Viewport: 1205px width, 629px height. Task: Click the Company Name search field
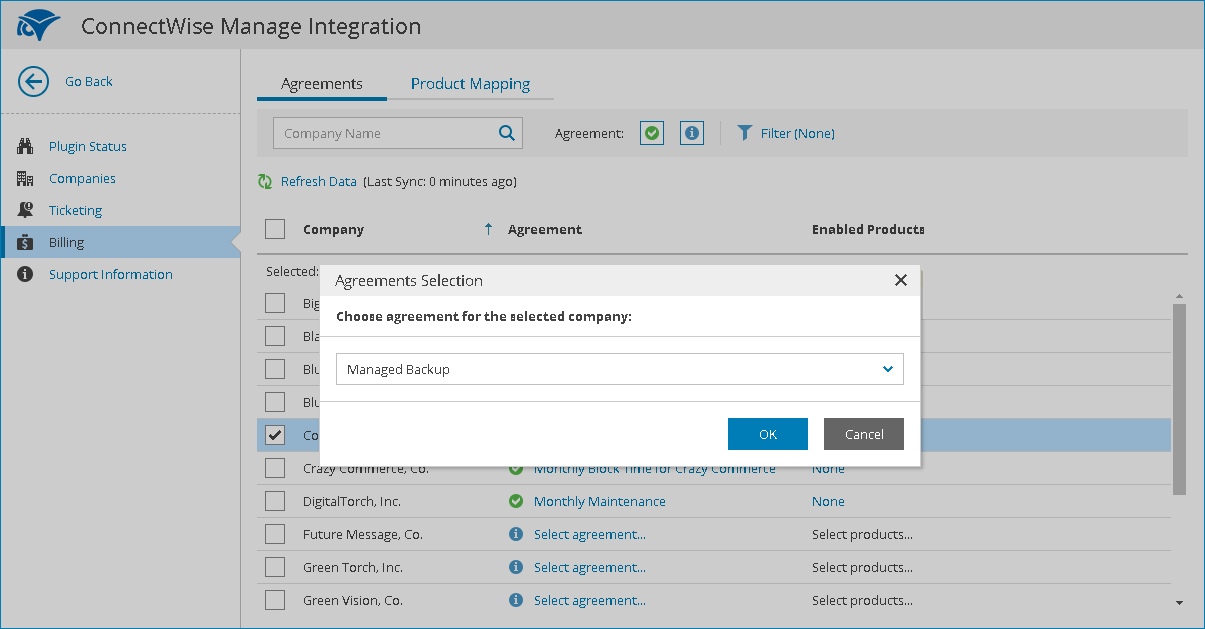385,133
